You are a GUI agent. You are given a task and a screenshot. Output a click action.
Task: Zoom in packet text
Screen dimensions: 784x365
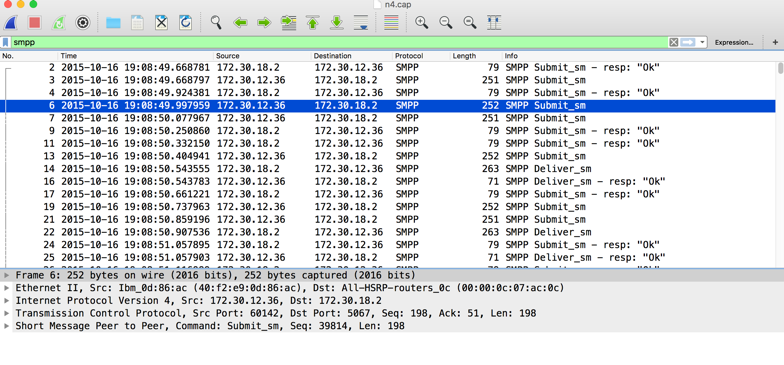[422, 22]
